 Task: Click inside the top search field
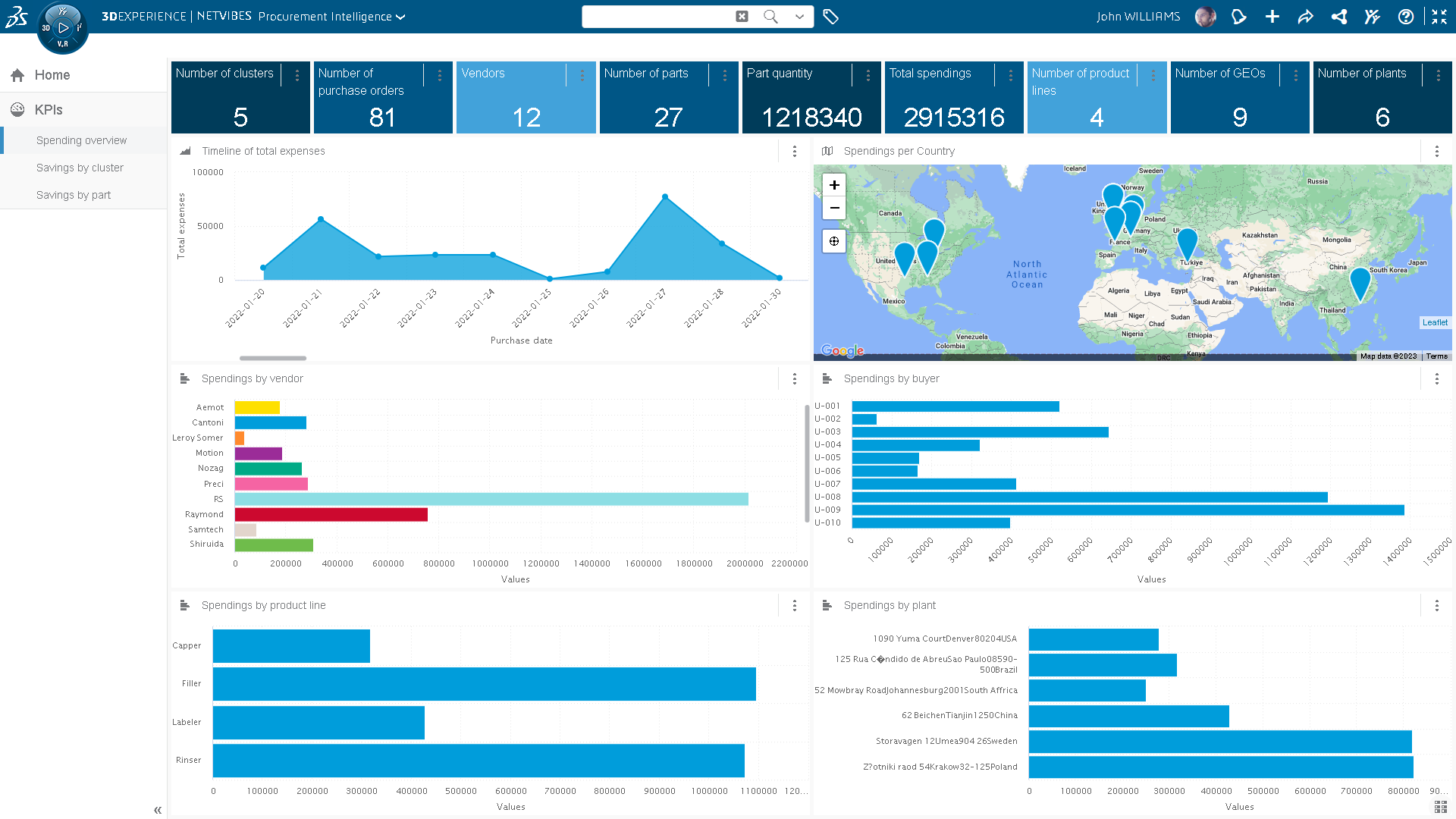coord(656,17)
